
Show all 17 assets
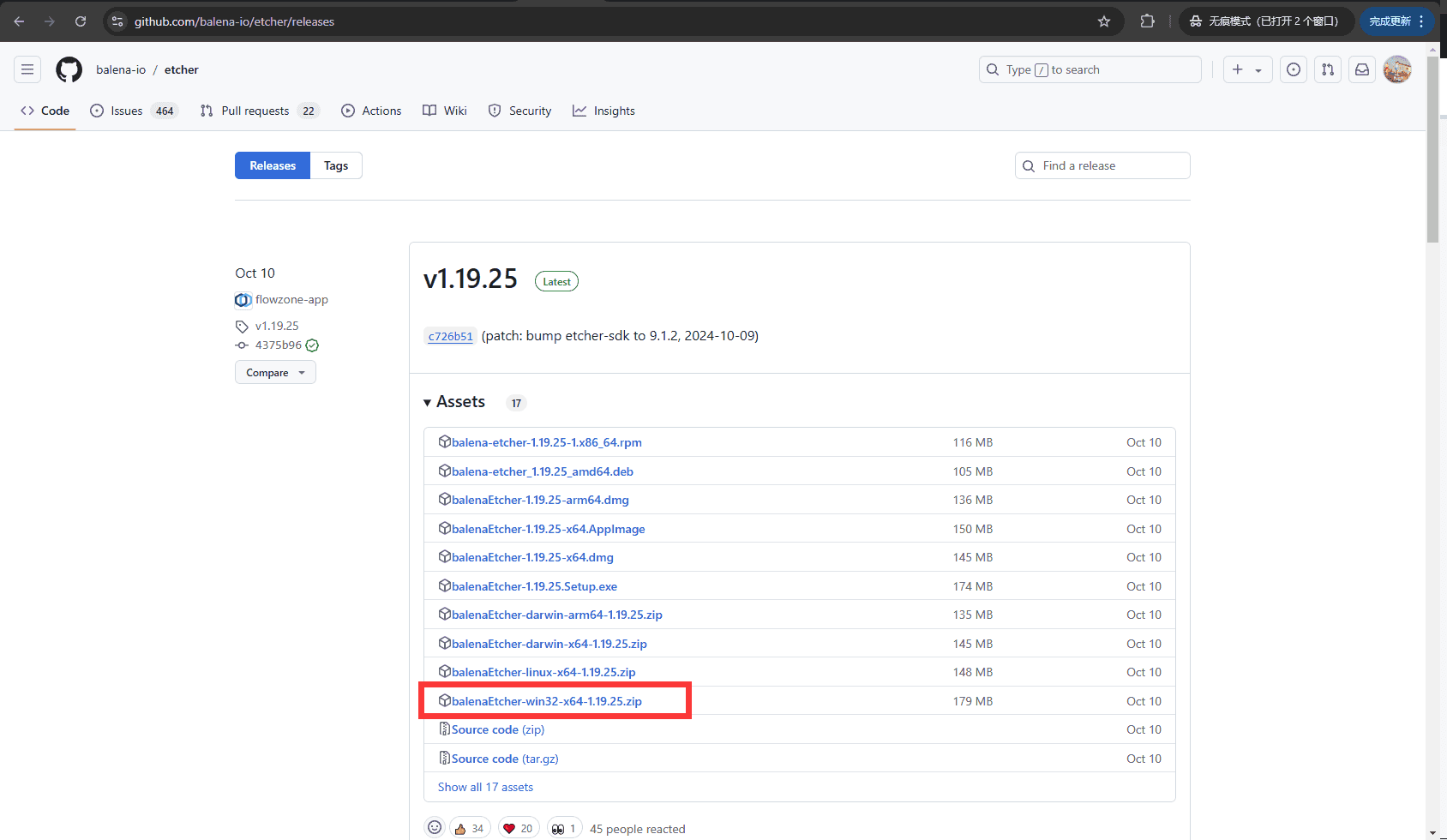[485, 787]
